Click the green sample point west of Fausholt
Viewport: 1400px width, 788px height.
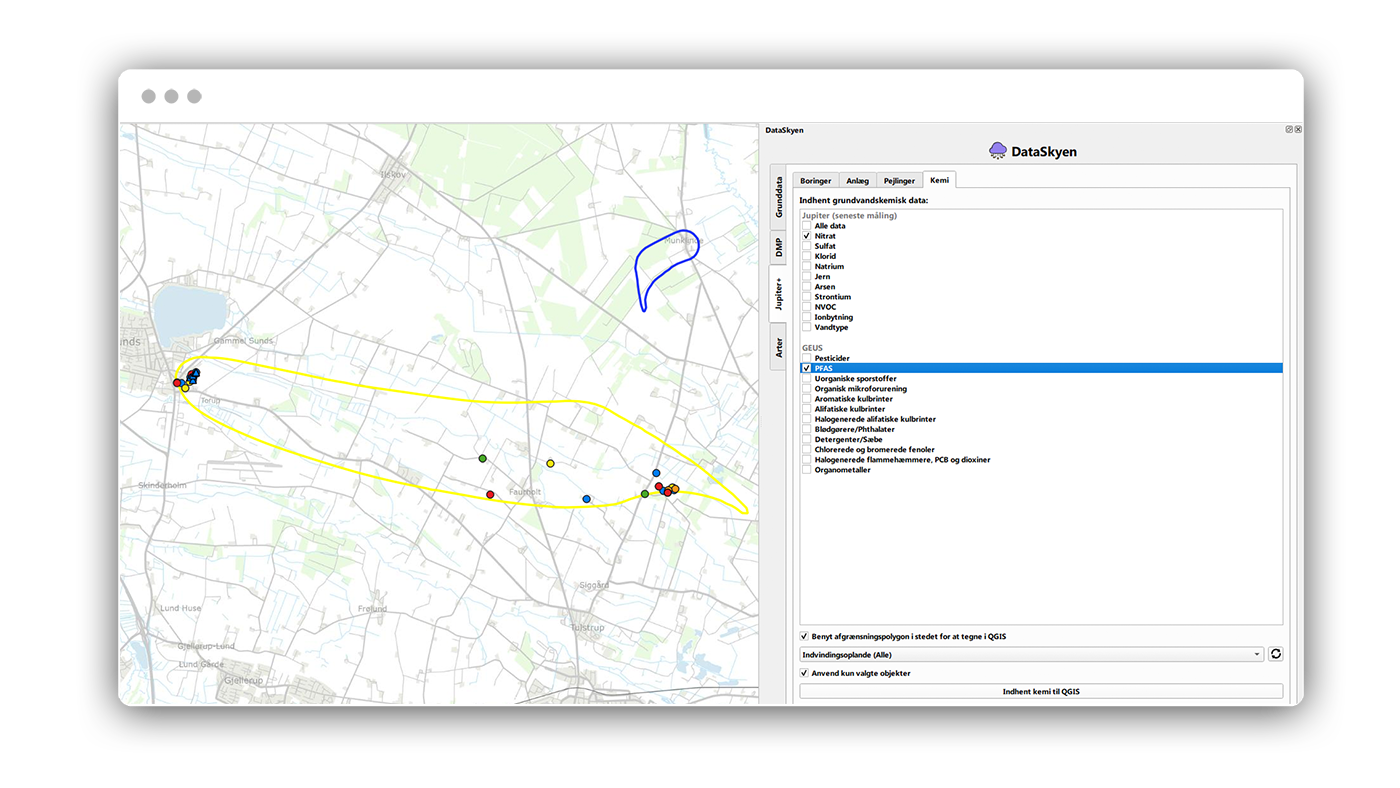482,458
